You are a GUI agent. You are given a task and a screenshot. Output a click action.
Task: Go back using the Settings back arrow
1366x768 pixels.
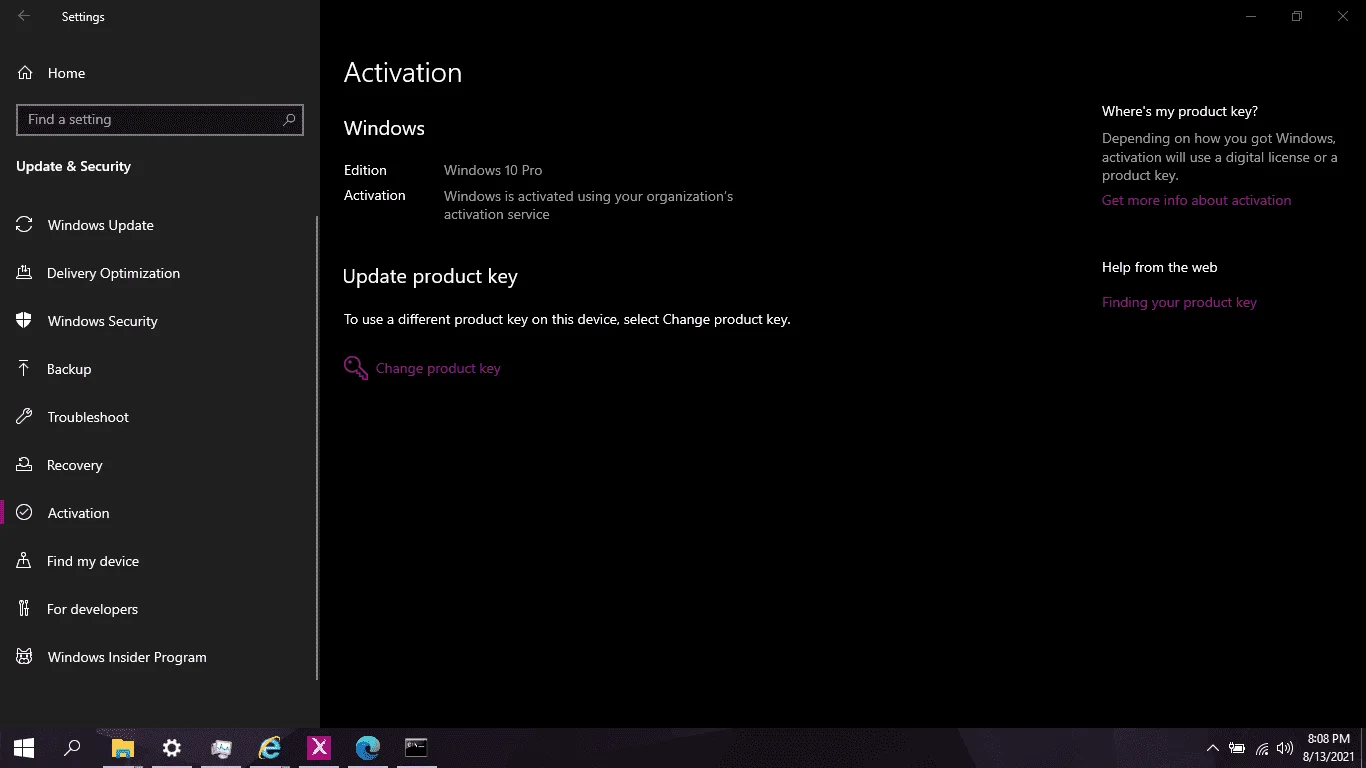(x=24, y=16)
